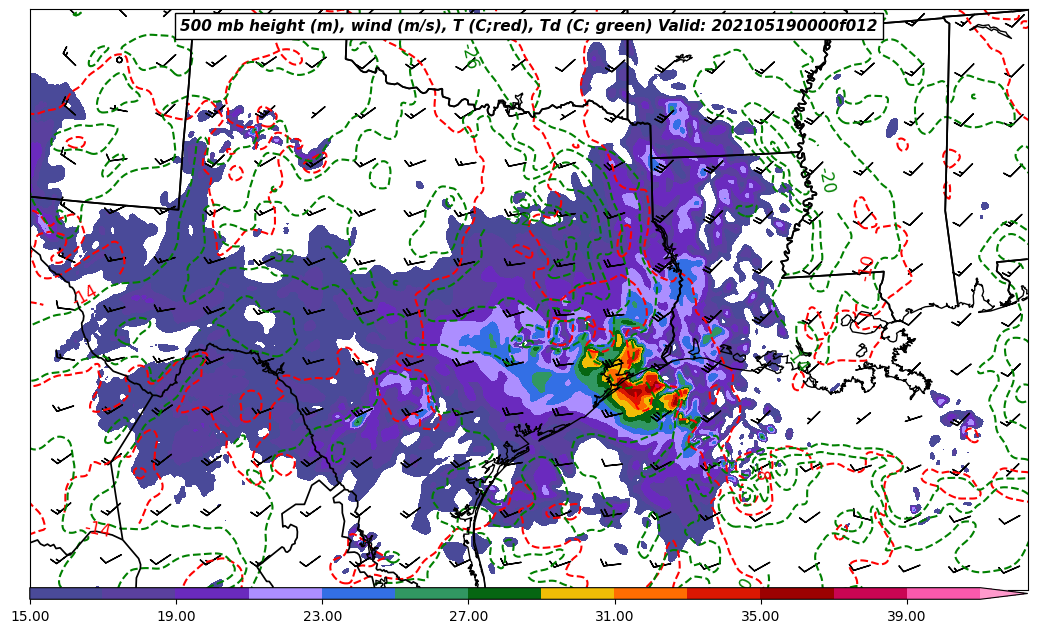Click the sea green colorbar segment
This screenshot has width=1037, height=633.
(431, 593)
